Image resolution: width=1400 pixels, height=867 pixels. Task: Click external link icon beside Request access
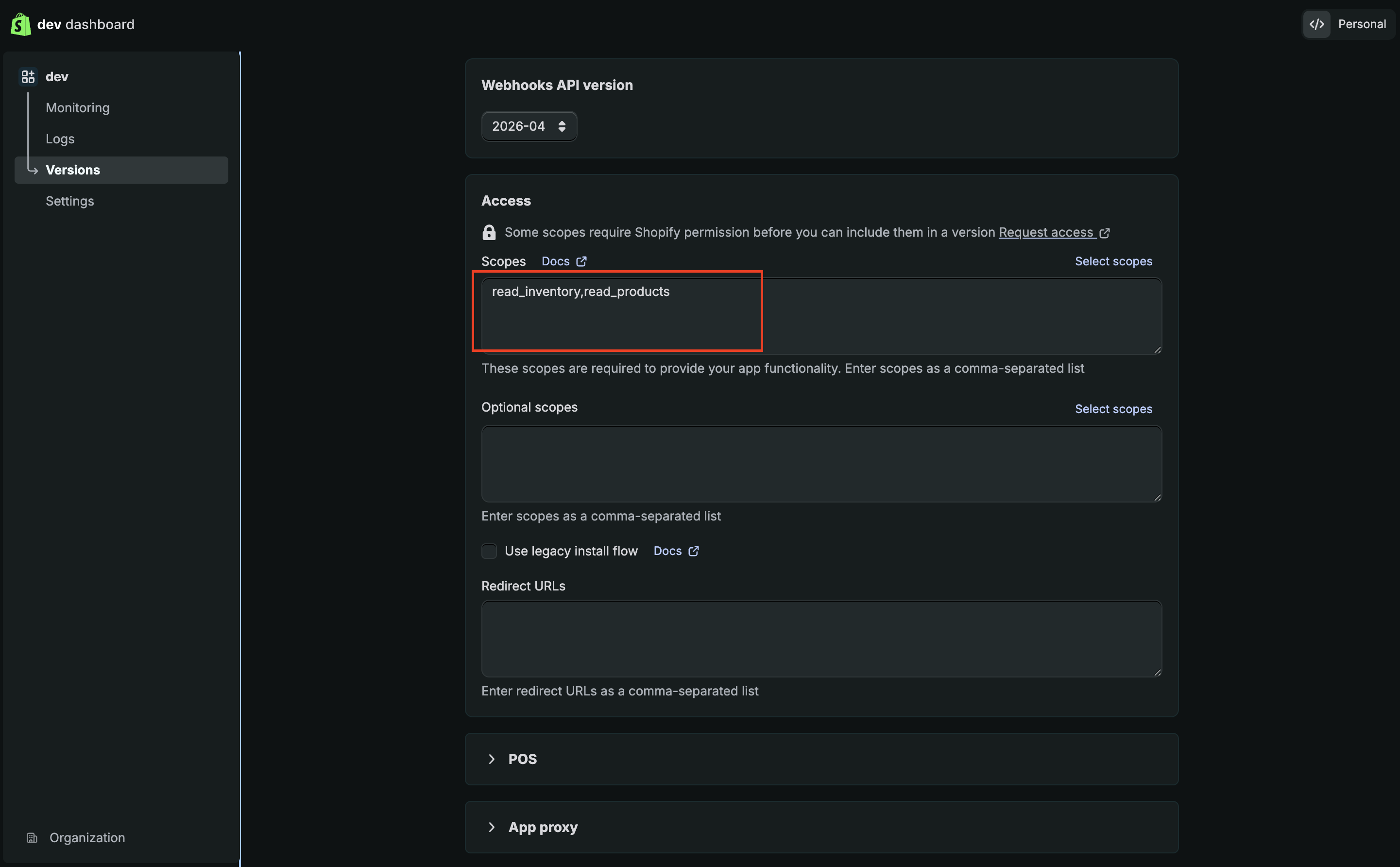[1104, 233]
